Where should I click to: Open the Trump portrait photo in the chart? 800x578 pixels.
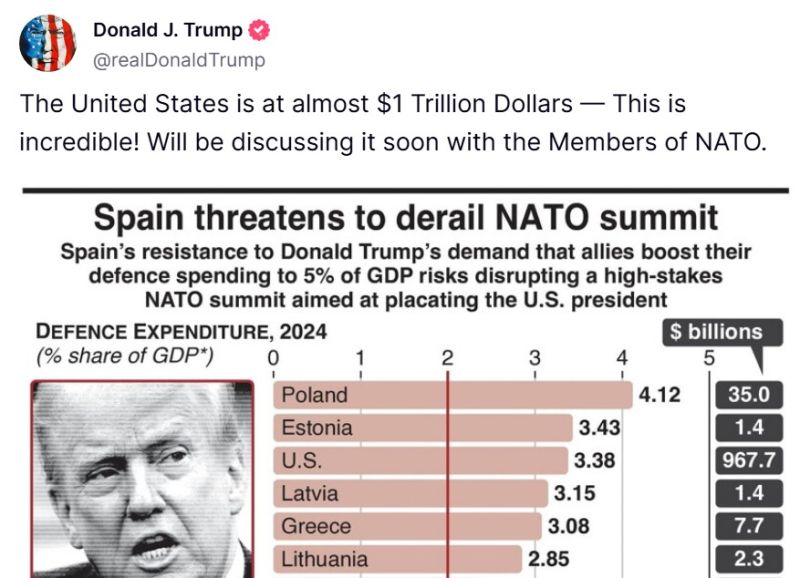(x=142, y=479)
